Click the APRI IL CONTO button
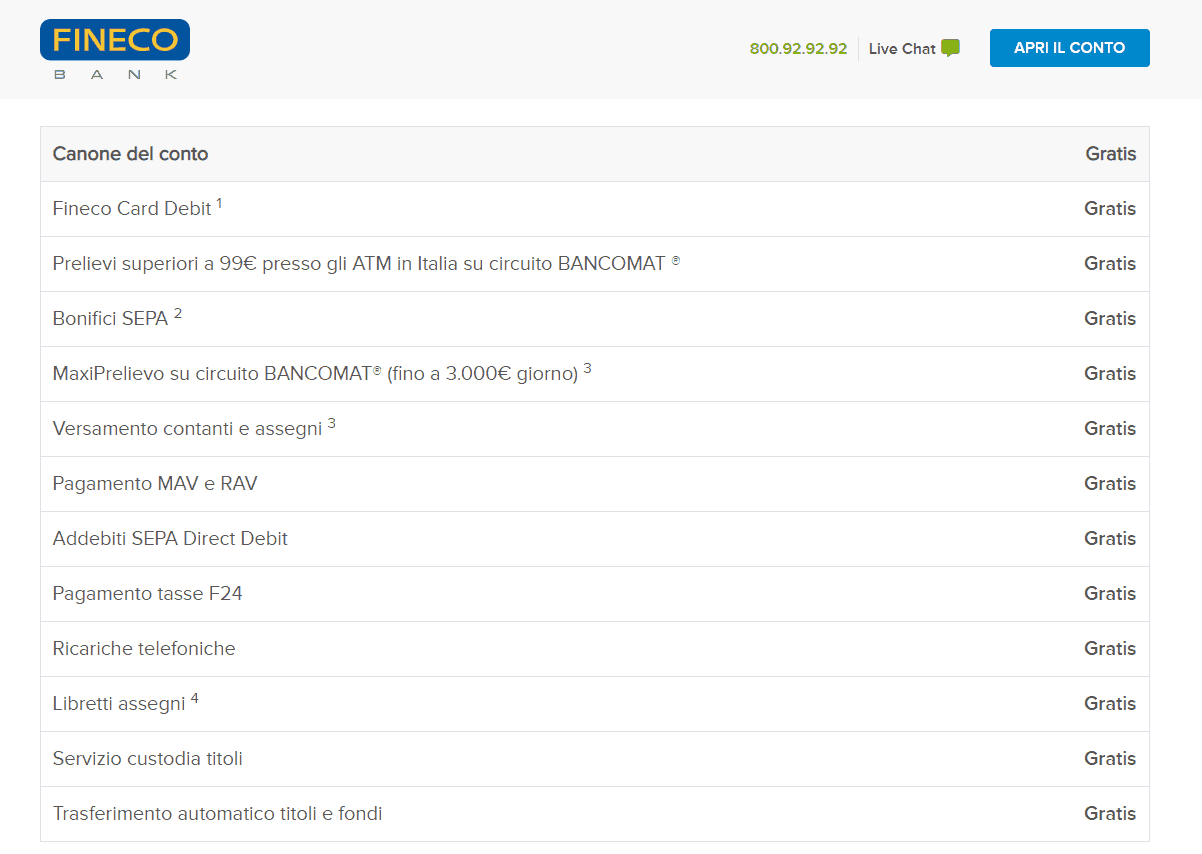The image size is (1202, 854). point(1069,48)
